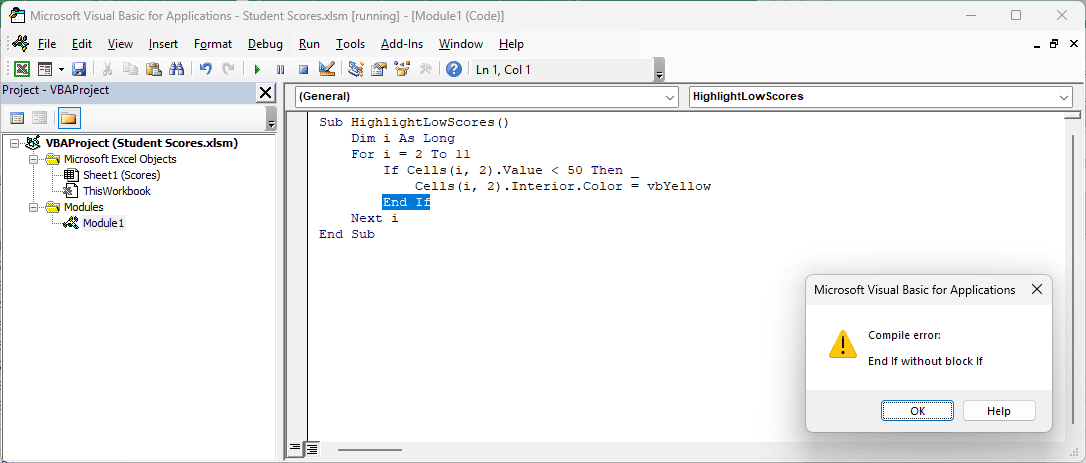Open Find with the binoculars icon
The image size is (1086, 463).
[176, 69]
